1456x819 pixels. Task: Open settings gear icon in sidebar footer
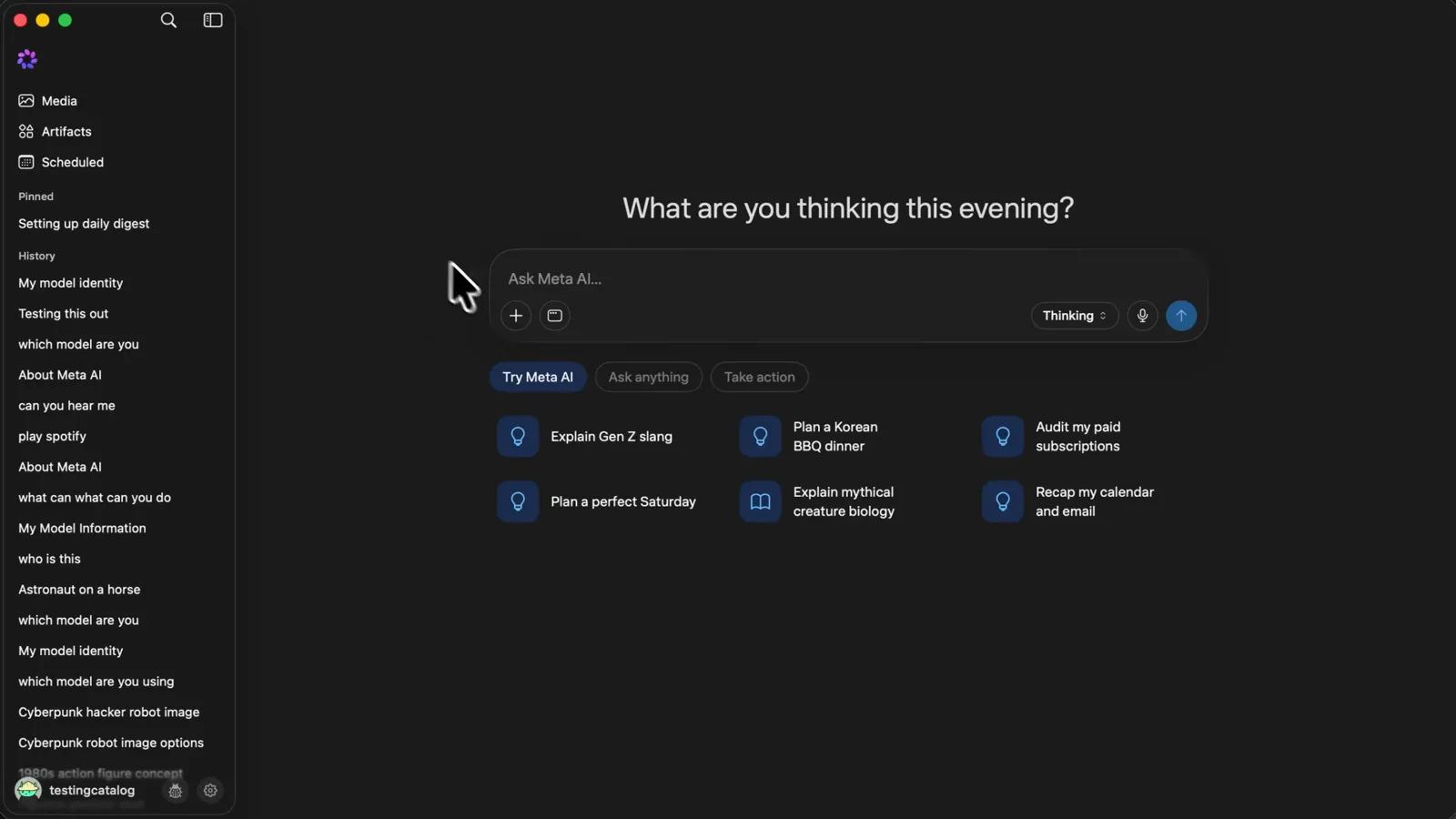tap(210, 791)
